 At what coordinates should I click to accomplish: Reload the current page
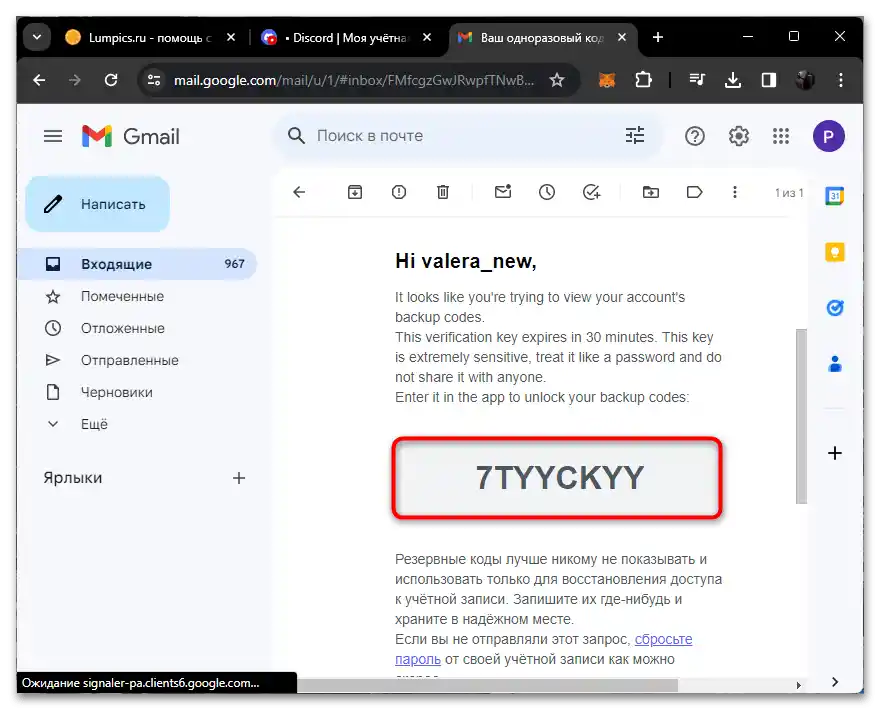pos(111,80)
